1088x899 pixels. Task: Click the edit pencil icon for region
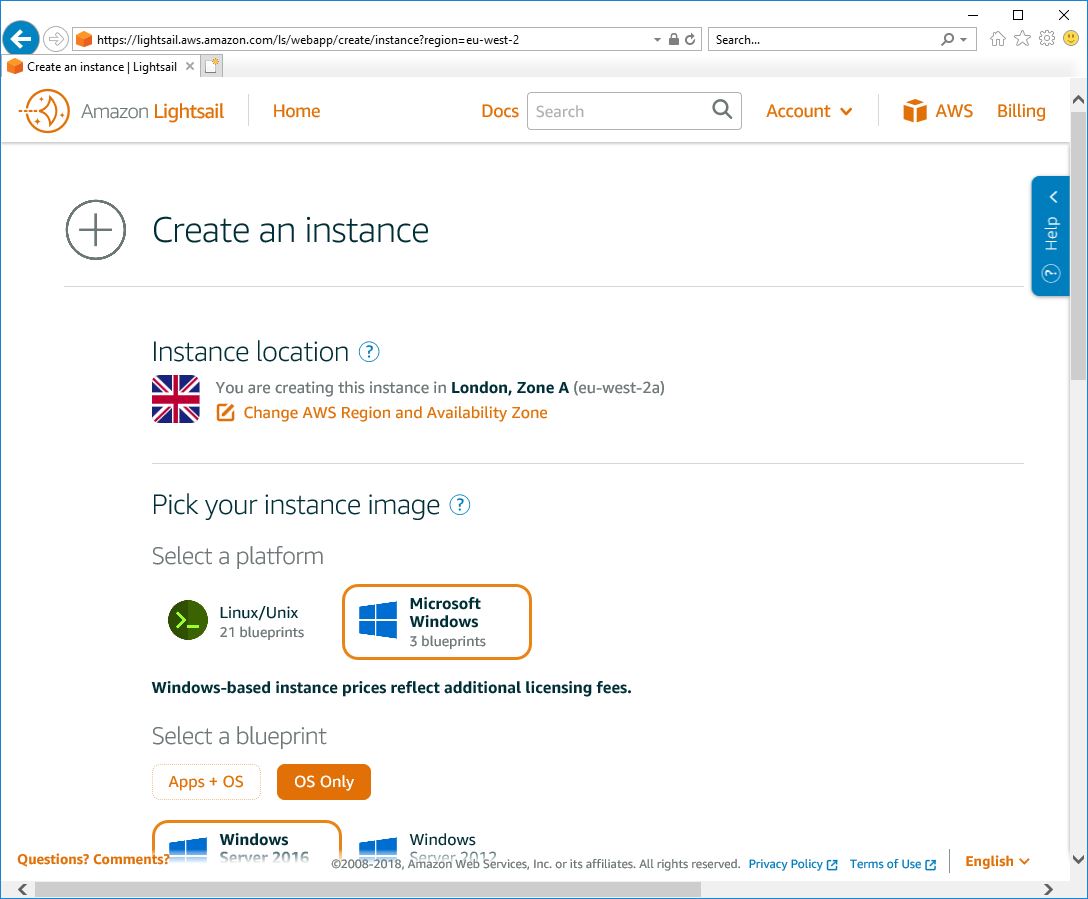point(226,413)
